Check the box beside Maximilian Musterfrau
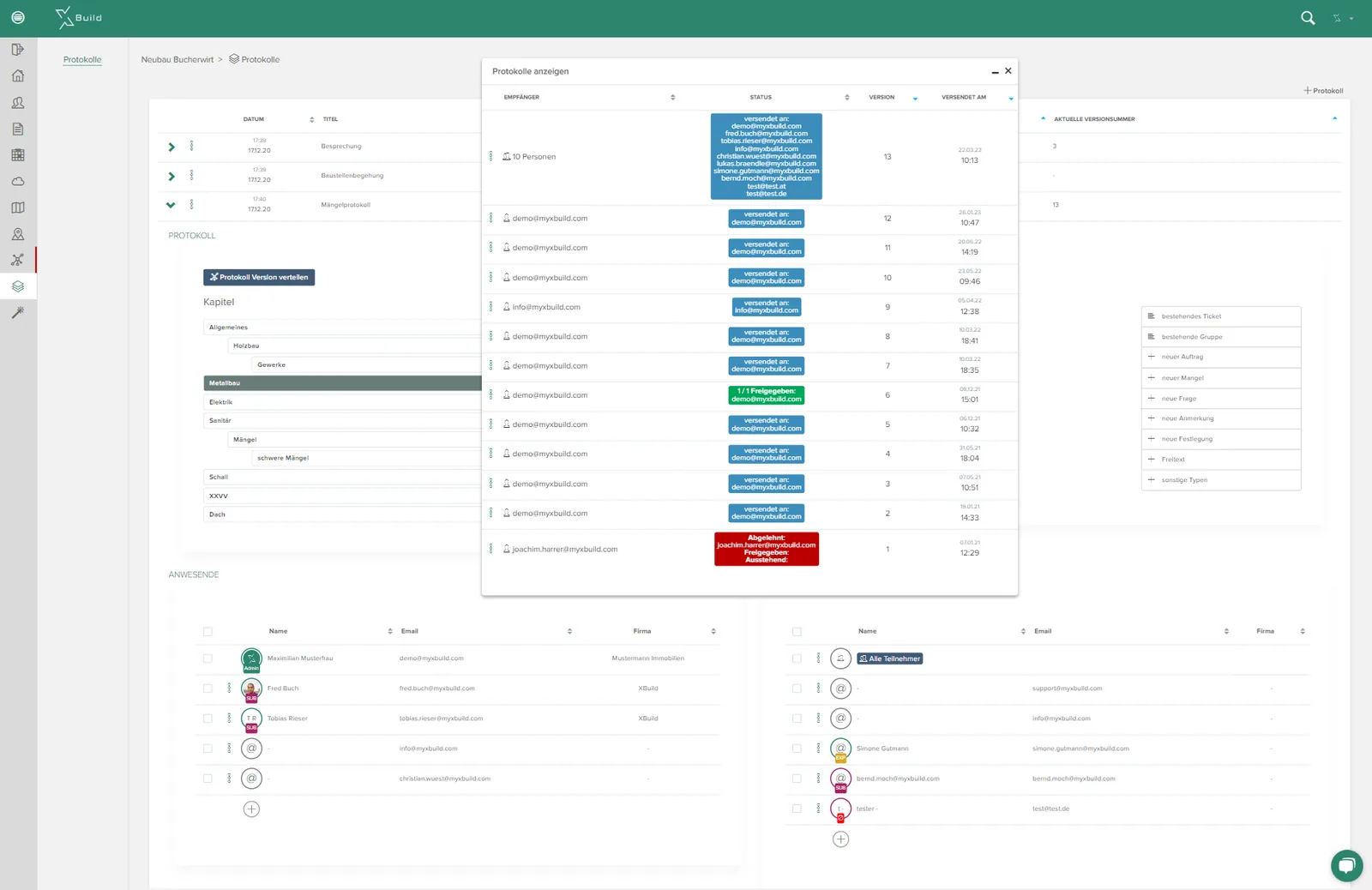This screenshot has width=1372, height=890. pyautogui.click(x=208, y=658)
